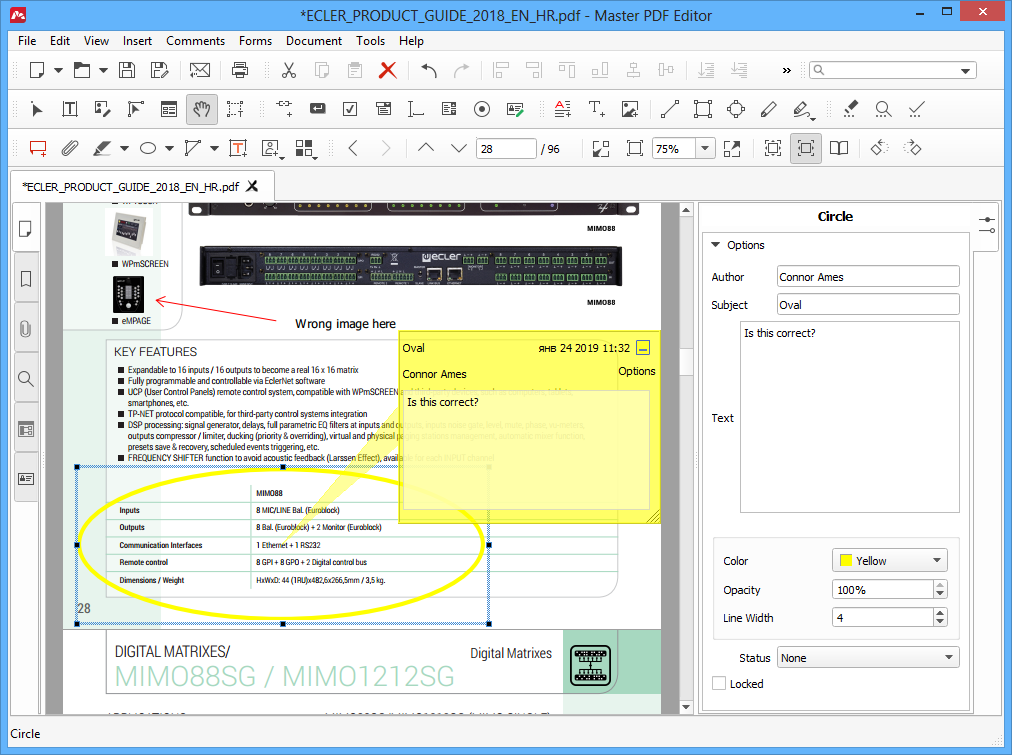This screenshot has width=1012, height=755.
Task: Open the Attachments side panel
Action: (26, 329)
